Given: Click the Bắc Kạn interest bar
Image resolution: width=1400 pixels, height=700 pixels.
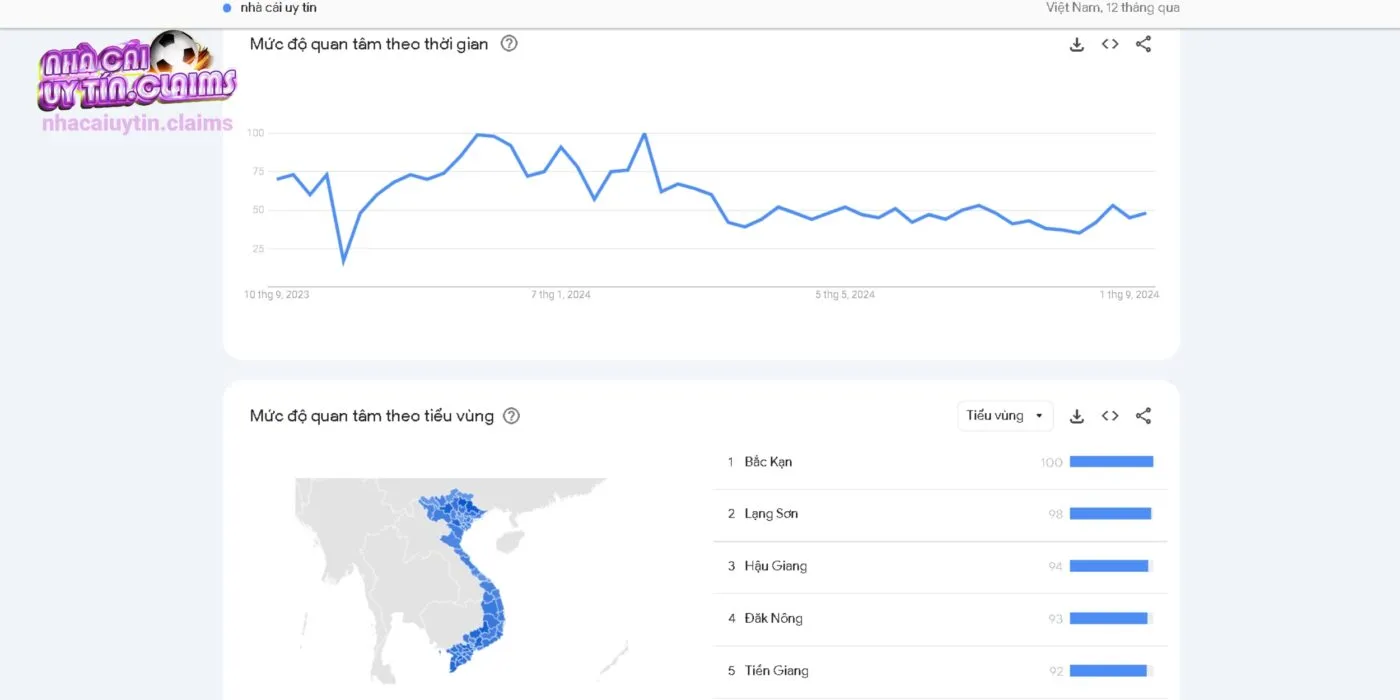Looking at the screenshot, I should pos(1111,462).
